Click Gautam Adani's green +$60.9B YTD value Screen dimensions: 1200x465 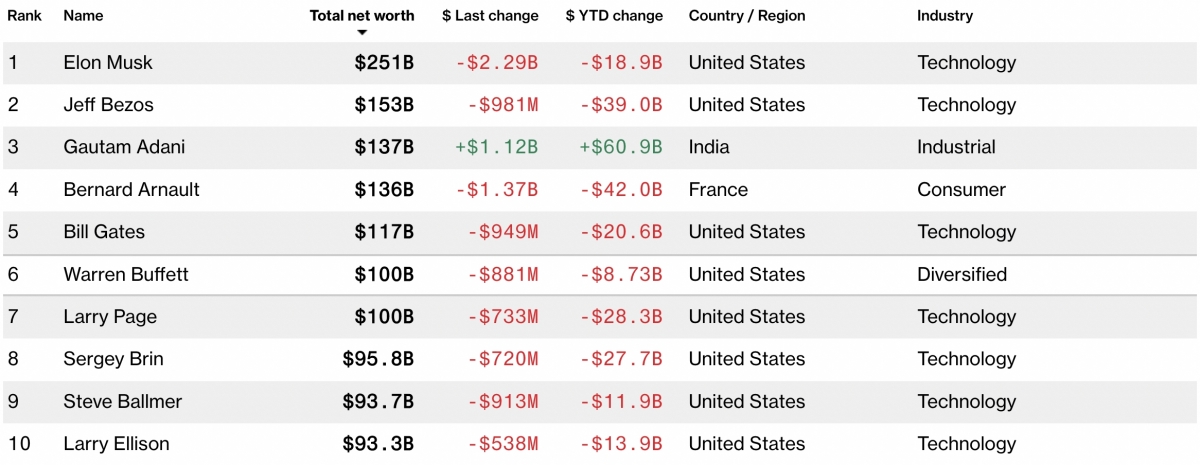[620, 147]
